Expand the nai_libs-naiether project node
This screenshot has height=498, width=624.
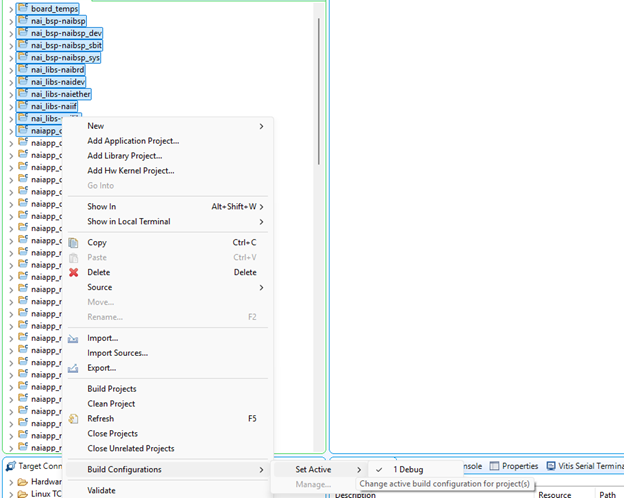(x=10, y=94)
